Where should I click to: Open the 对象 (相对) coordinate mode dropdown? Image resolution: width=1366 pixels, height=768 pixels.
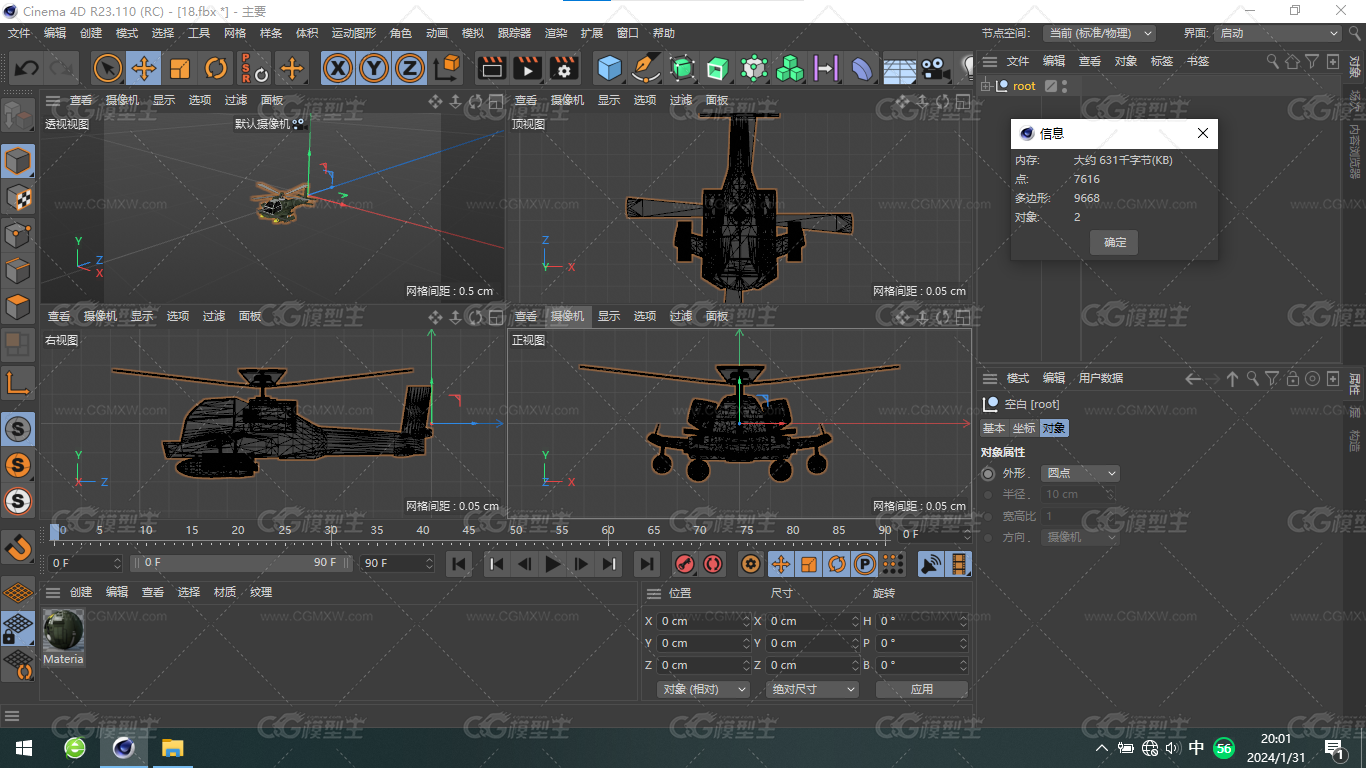[704, 689]
